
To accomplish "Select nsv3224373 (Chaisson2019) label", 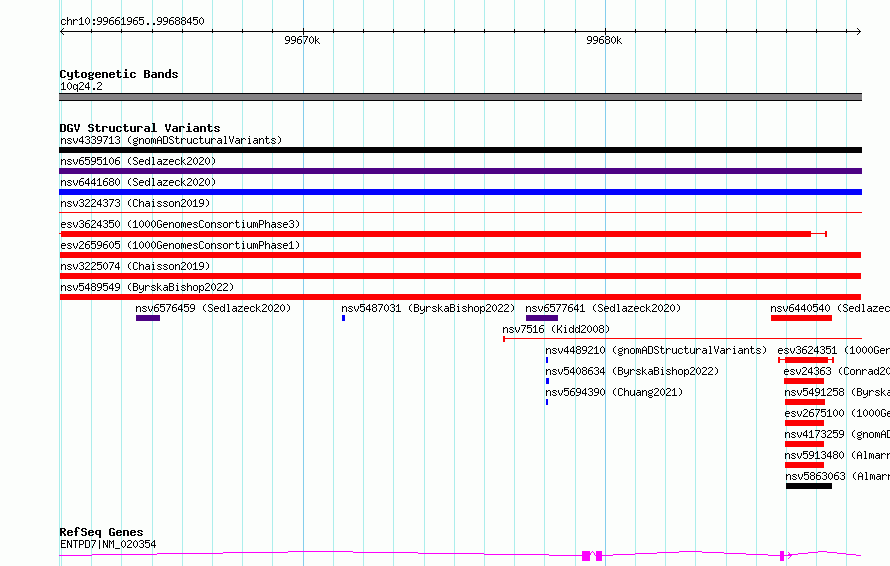I will coord(135,203).
